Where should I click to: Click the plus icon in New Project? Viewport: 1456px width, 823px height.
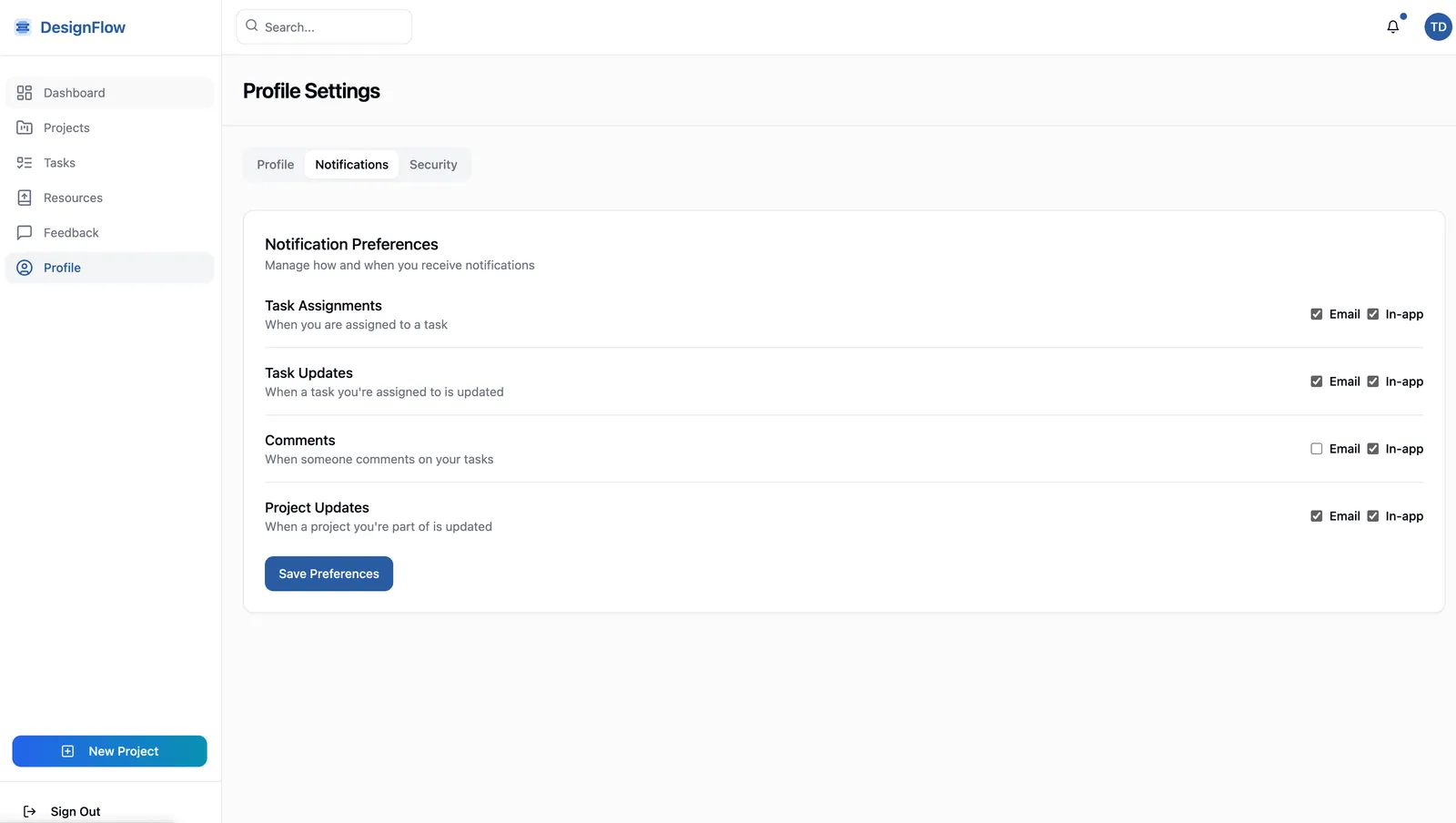[67, 751]
